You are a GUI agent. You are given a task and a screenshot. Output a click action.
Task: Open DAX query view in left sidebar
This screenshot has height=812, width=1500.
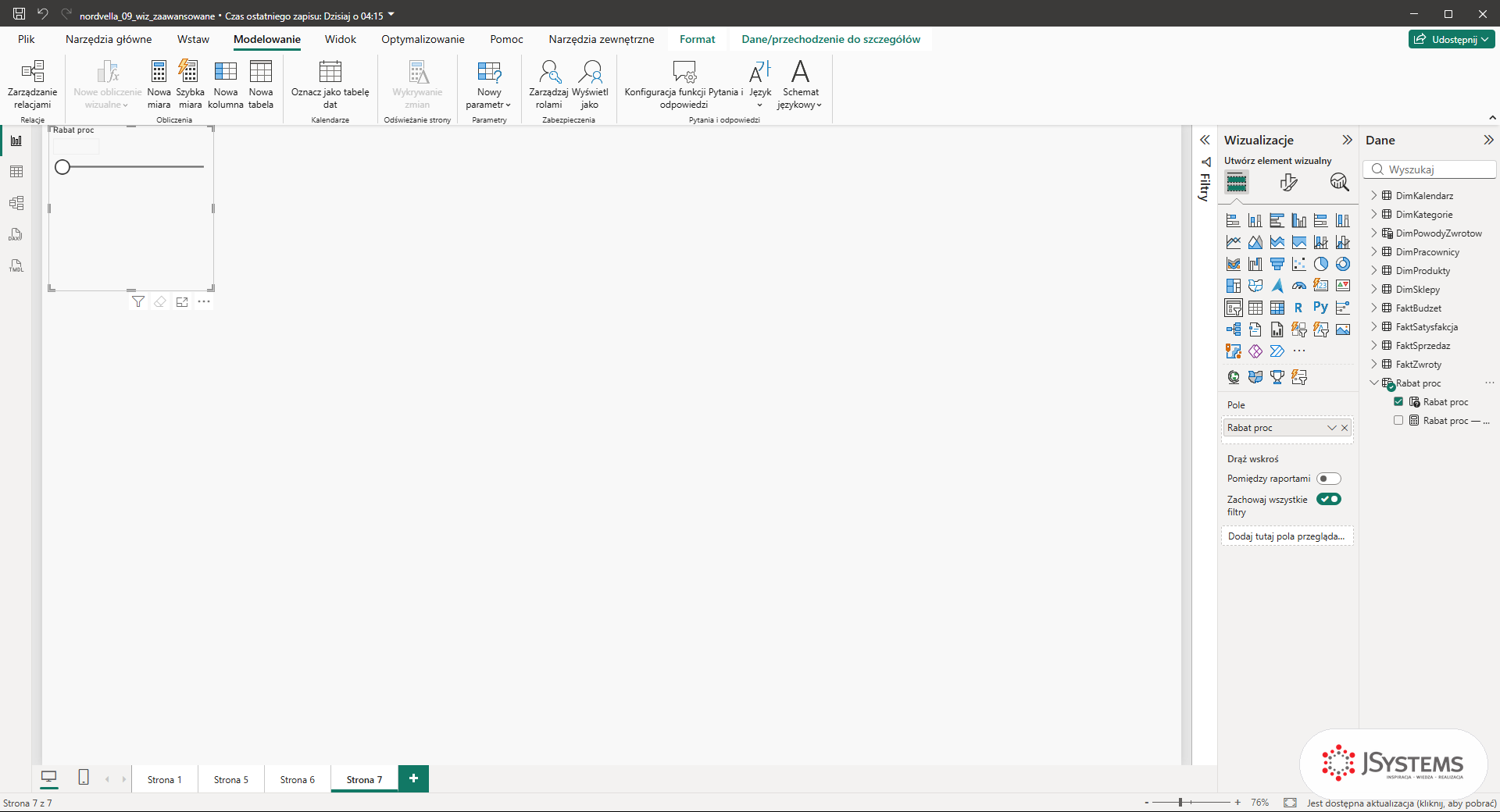tap(16, 234)
